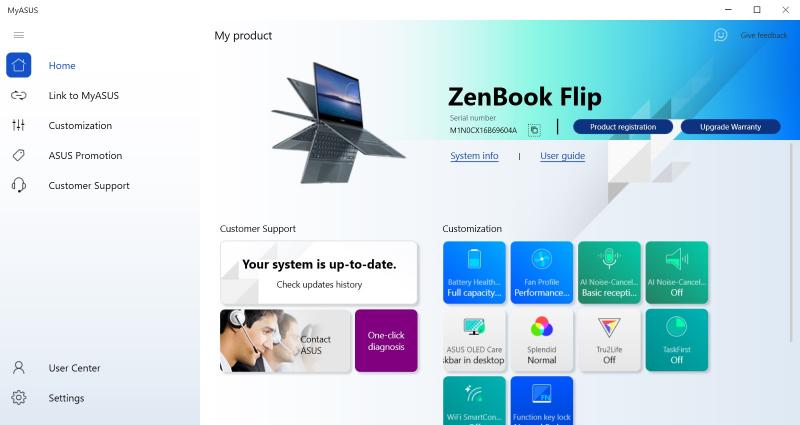800x425 pixels.
Task: Open the System info link
Action: 474,156
